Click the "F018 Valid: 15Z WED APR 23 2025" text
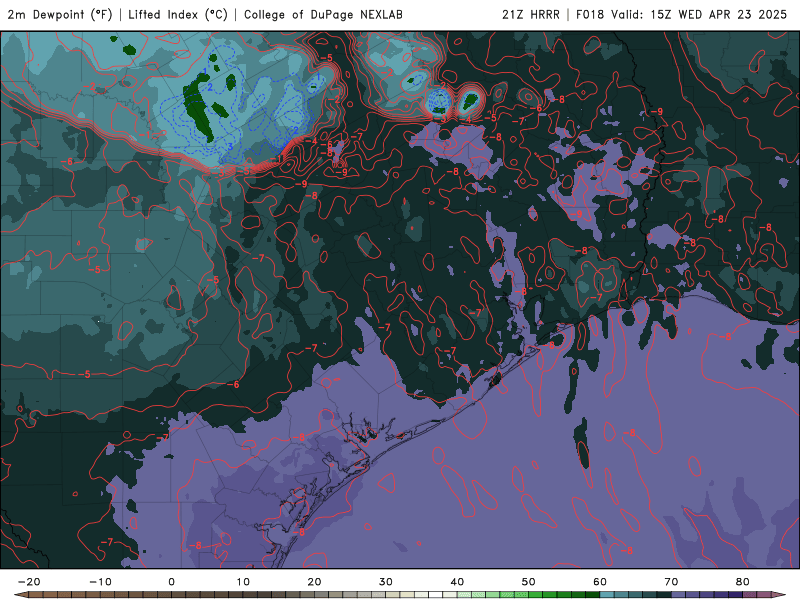The height and width of the screenshot is (600, 800). coord(682,15)
